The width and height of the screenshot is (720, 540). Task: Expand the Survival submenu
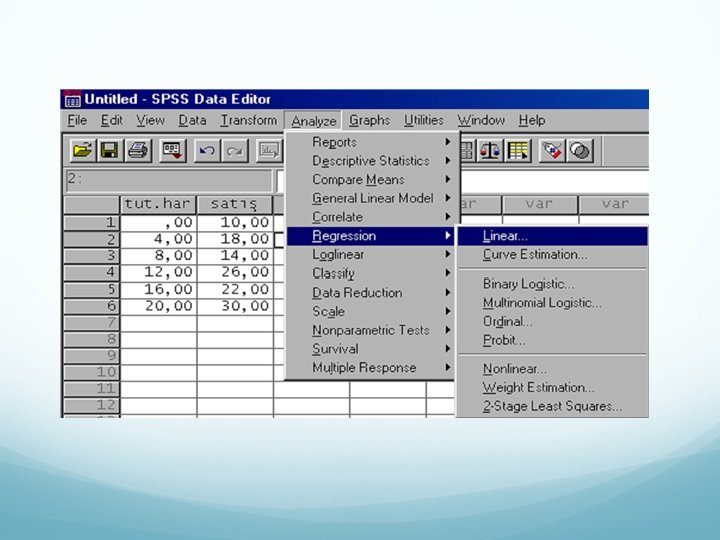click(371, 349)
